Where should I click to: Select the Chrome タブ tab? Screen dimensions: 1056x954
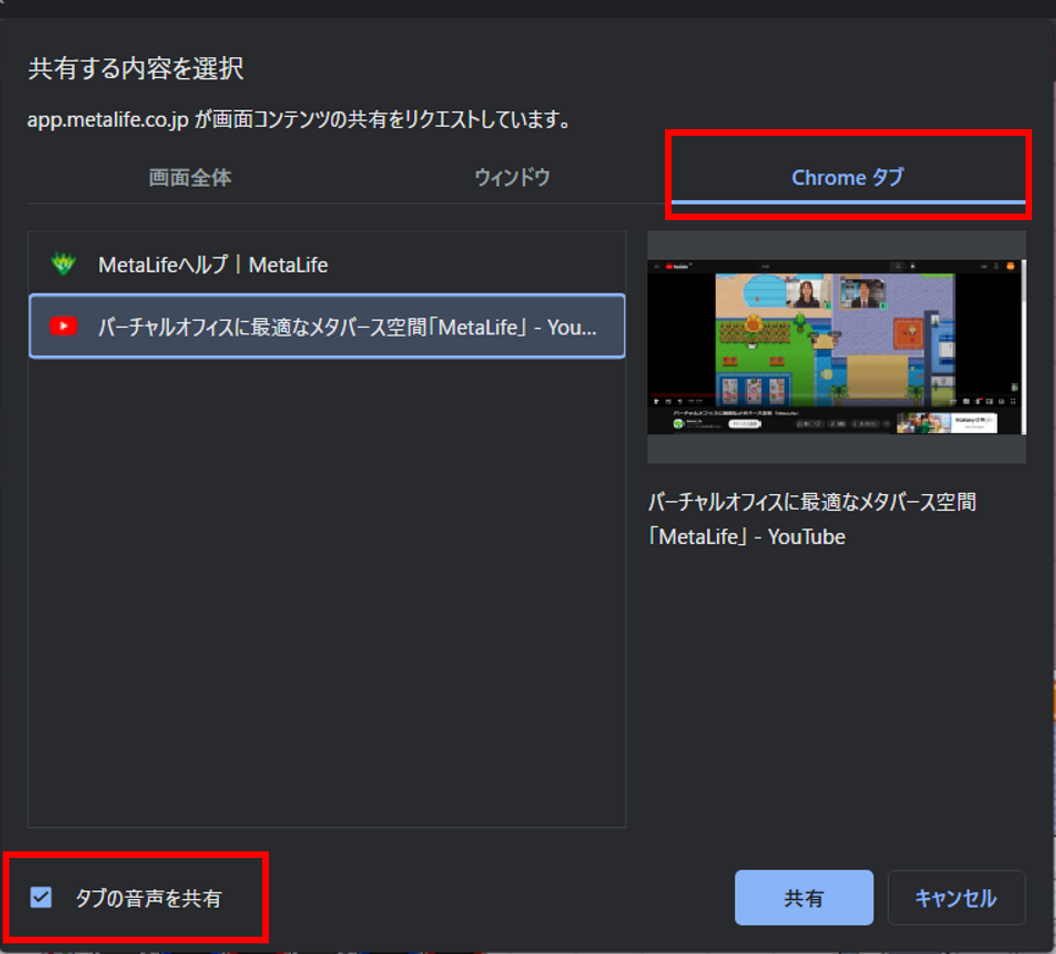(847, 178)
